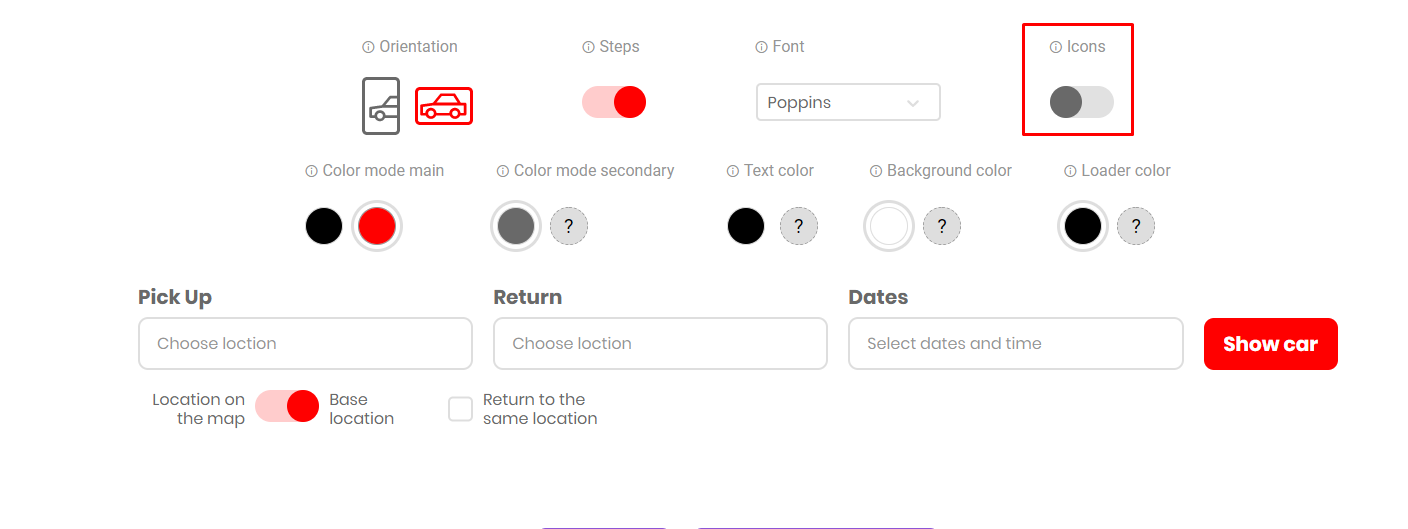
Task: Choose black swatch for Color mode main
Action: [324, 226]
